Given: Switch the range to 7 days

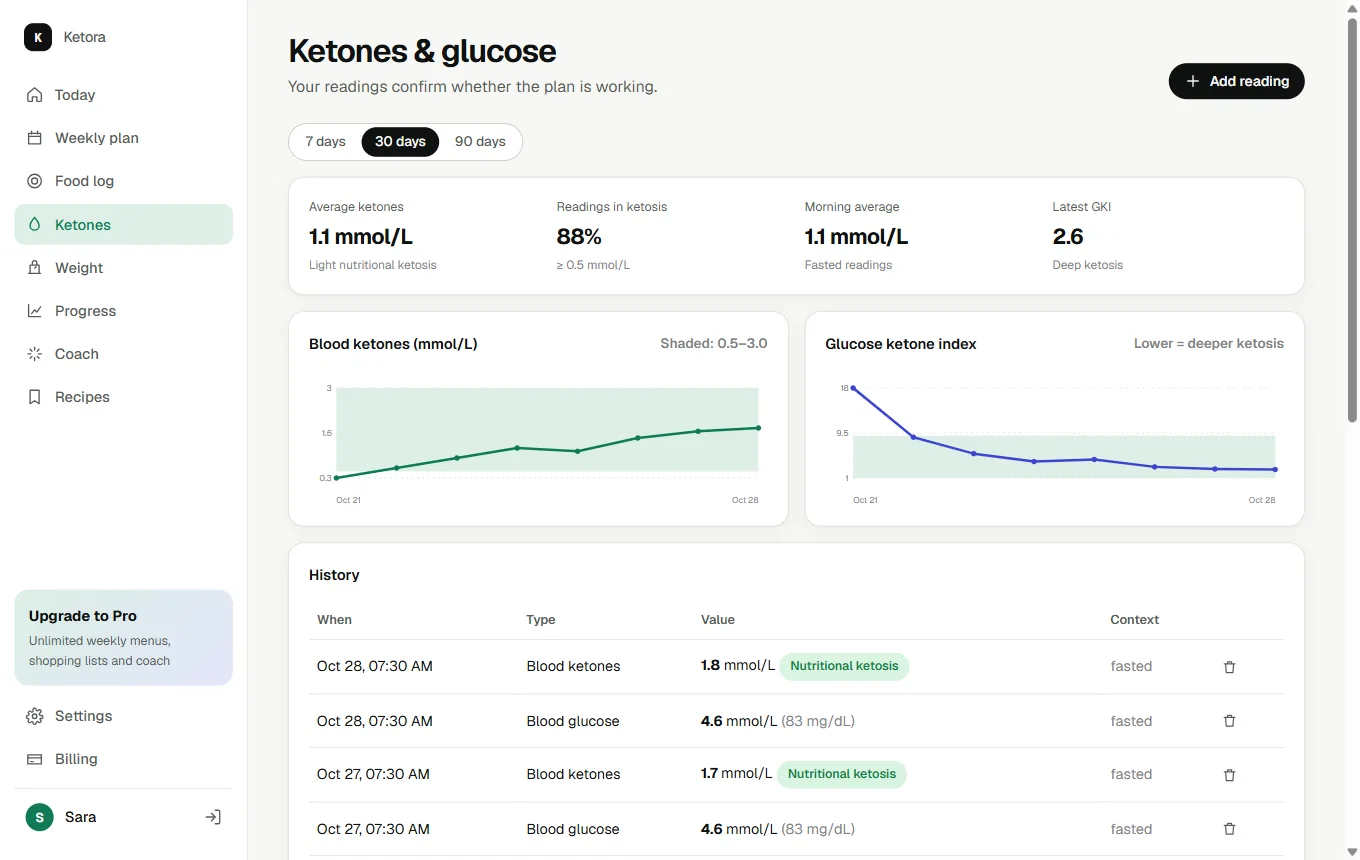Looking at the screenshot, I should pos(326,142).
